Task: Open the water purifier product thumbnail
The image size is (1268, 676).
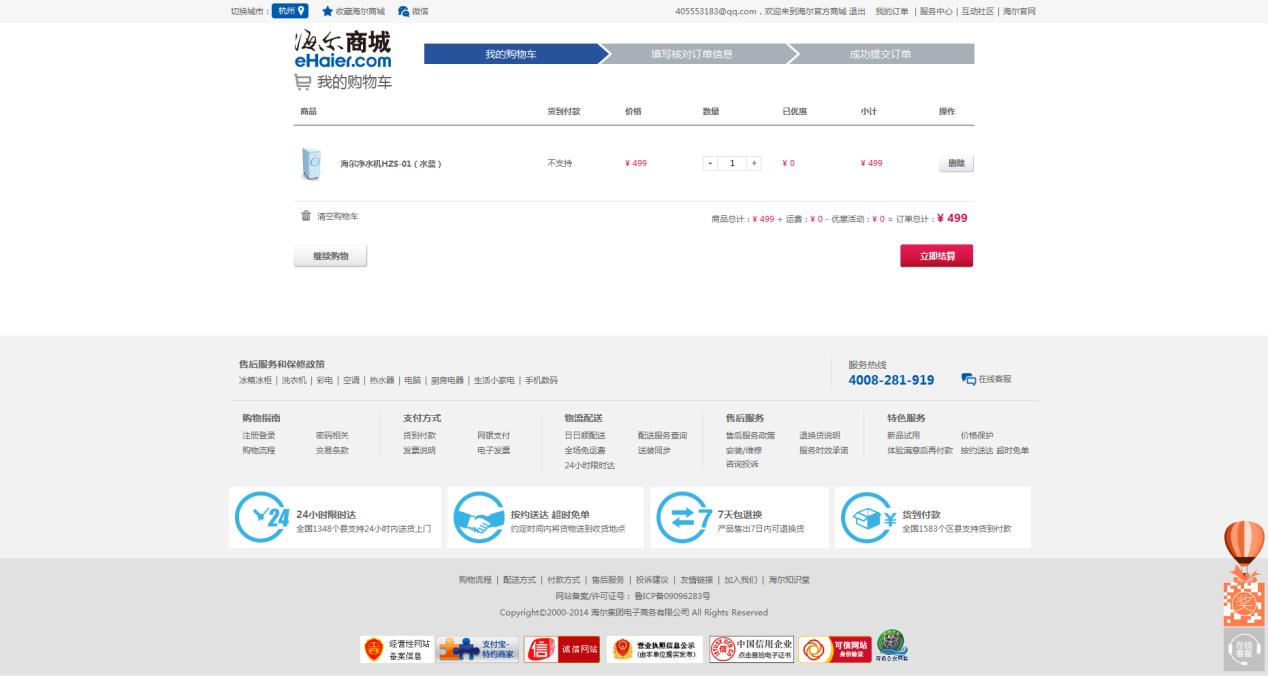Action: click(x=311, y=163)
